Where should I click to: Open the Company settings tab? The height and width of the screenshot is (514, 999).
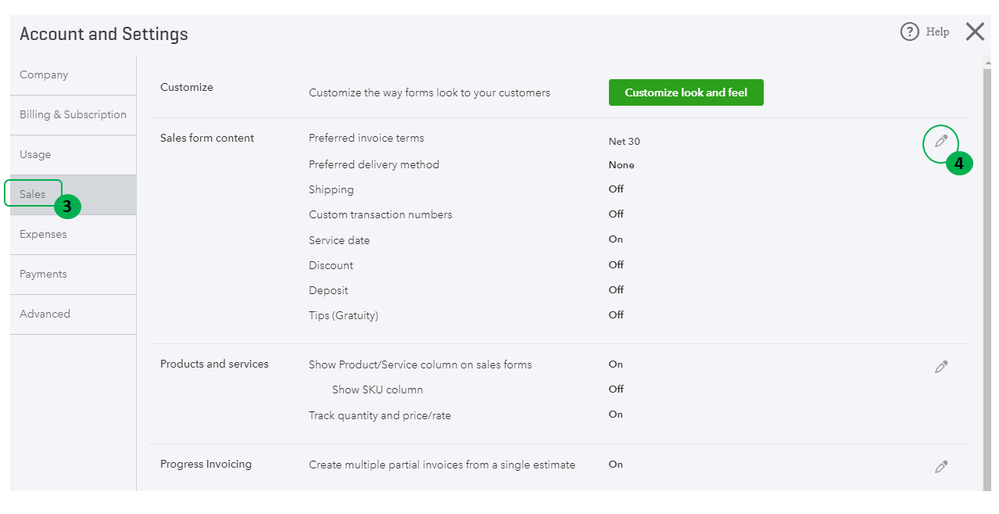tap(44, 75)
